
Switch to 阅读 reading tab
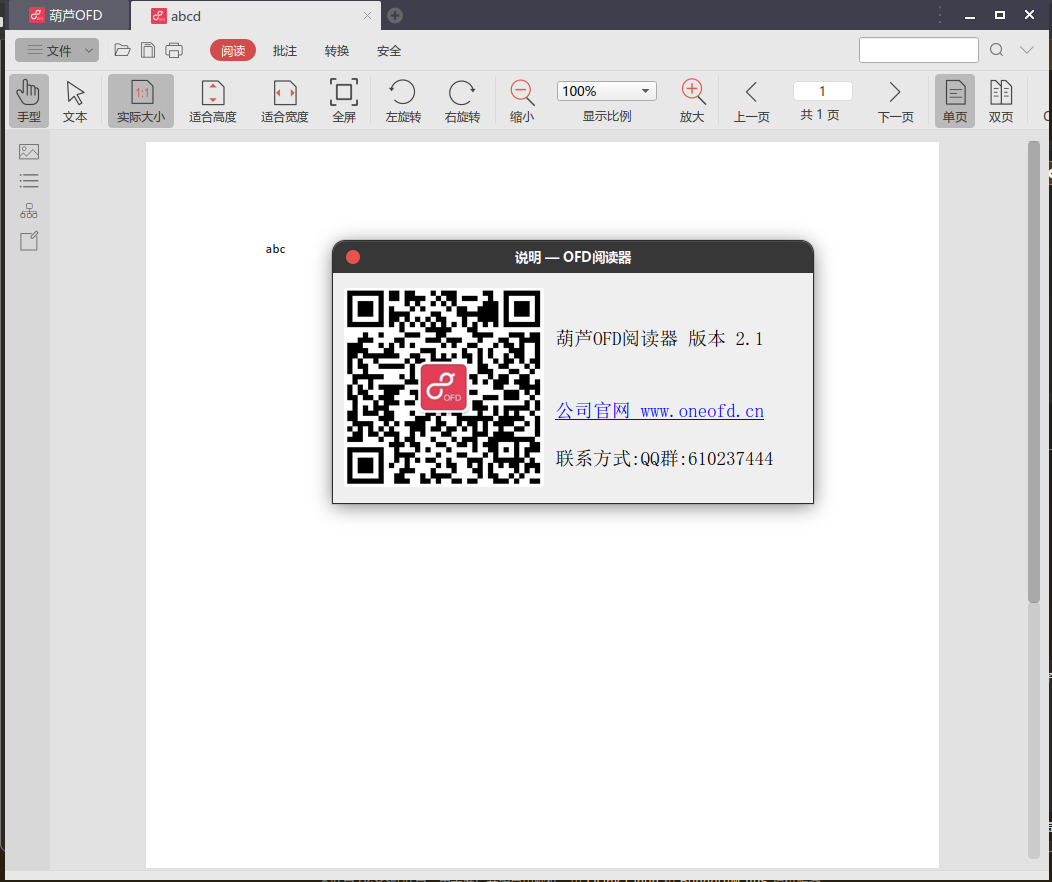tap(233, 51)
